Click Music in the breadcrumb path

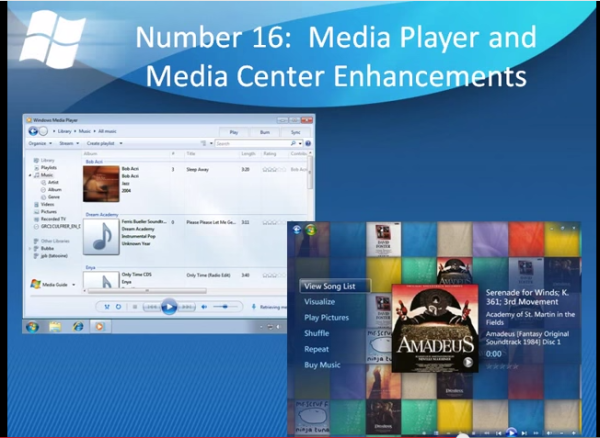[x=85, y=131]
